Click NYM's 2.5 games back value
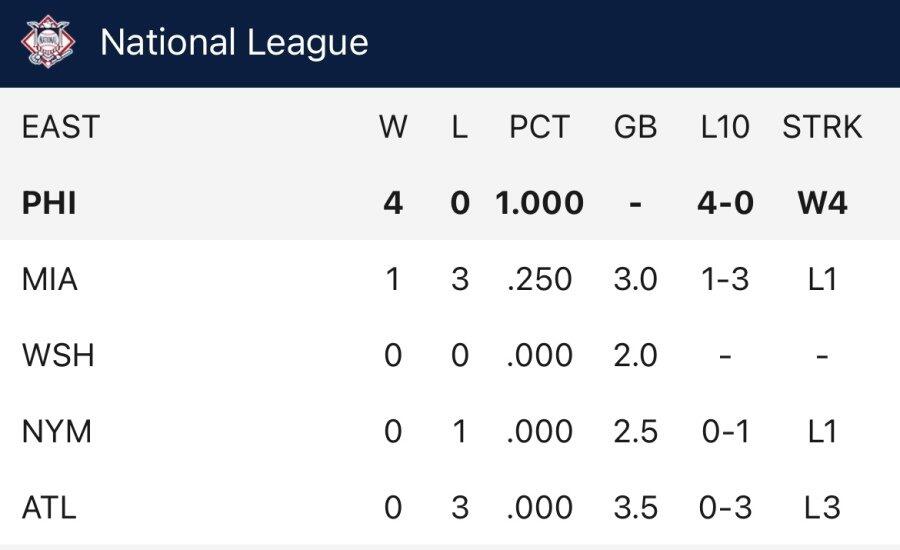The width and height of the screenshot is (900, 550). (635, 431)
